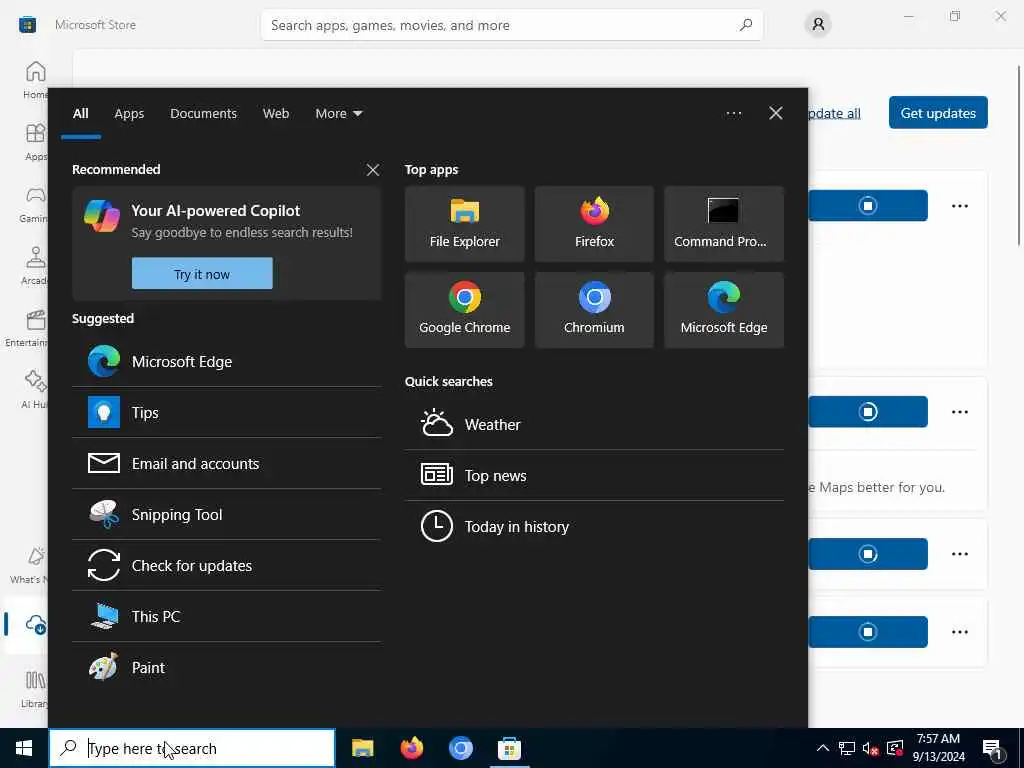The width and height of the screenshot is (1024, 768).
Task: Open File Explorer from the taskbar
Action: (x=362, y=748)
